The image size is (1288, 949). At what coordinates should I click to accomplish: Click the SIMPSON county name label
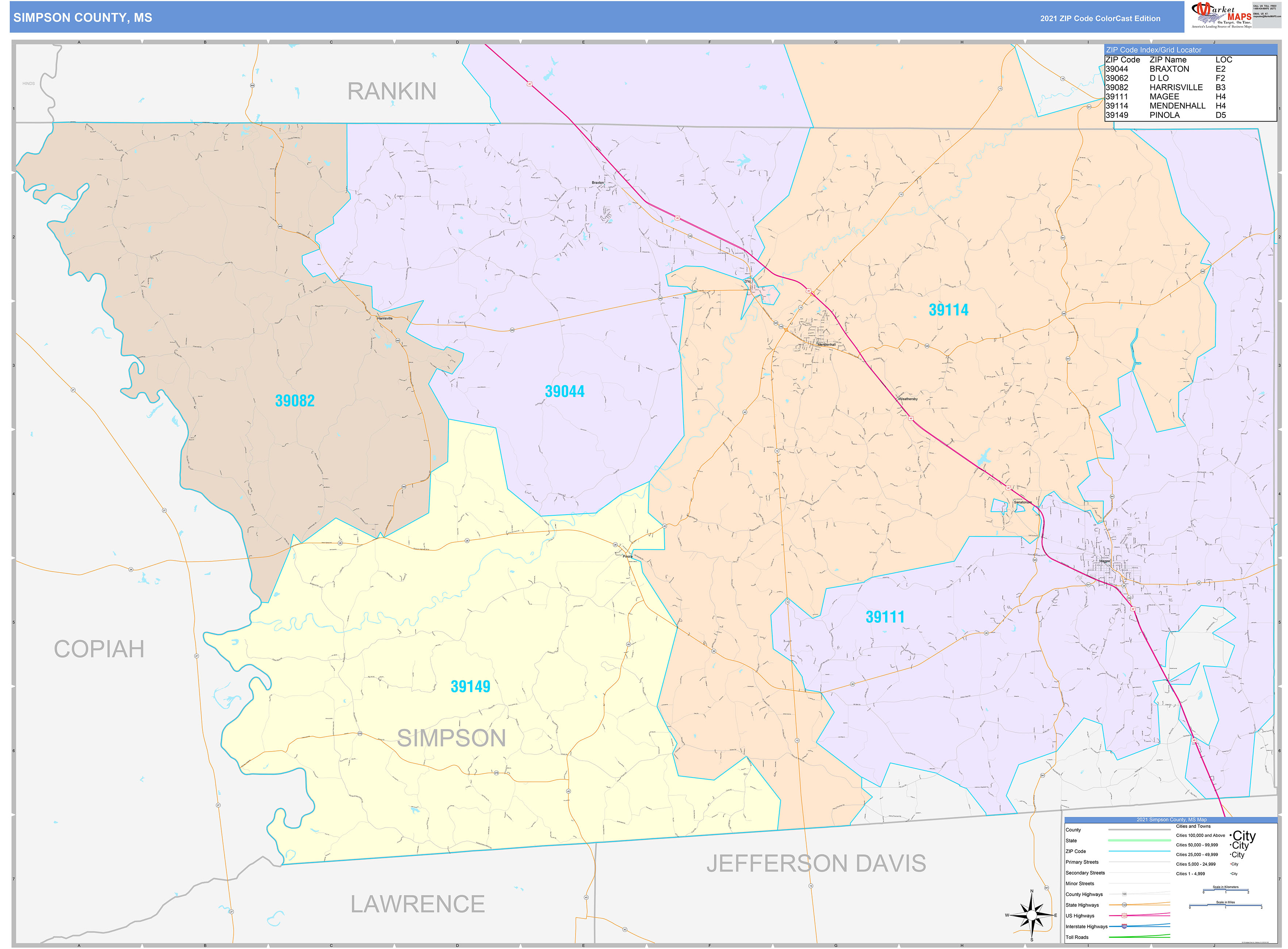(x=451, y=738)
